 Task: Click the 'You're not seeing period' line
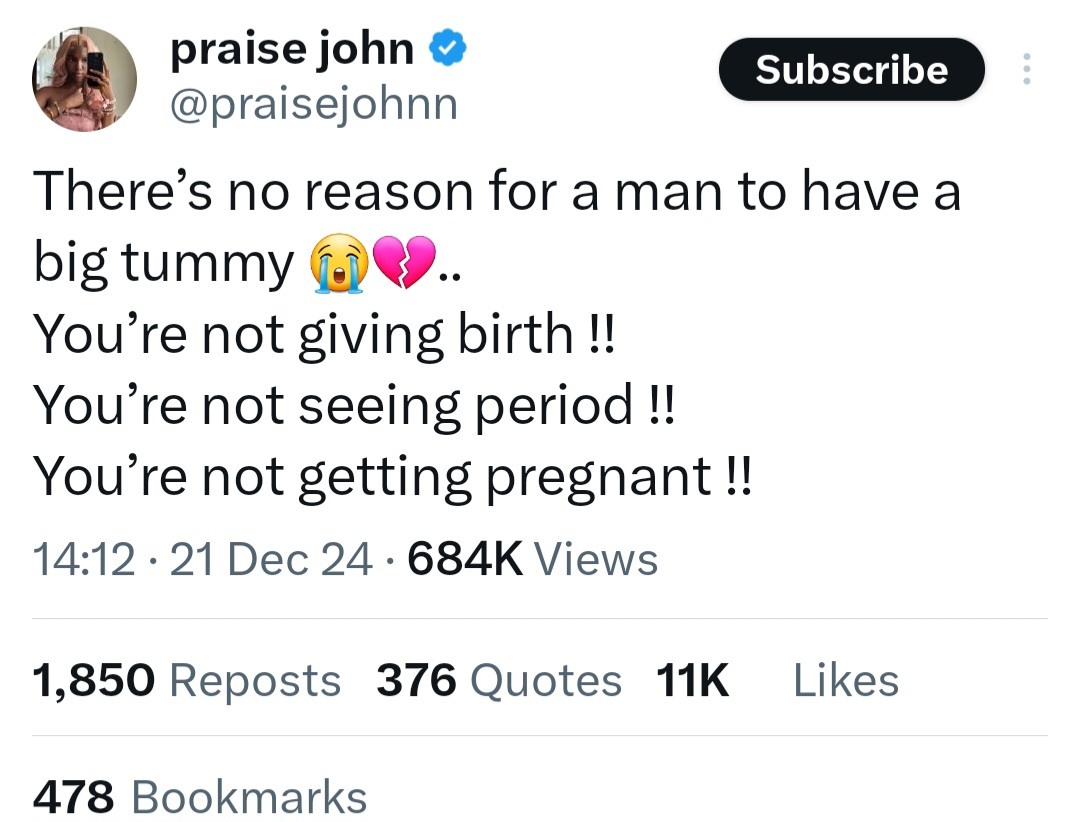pyautogui.click(x=355, y=407)
